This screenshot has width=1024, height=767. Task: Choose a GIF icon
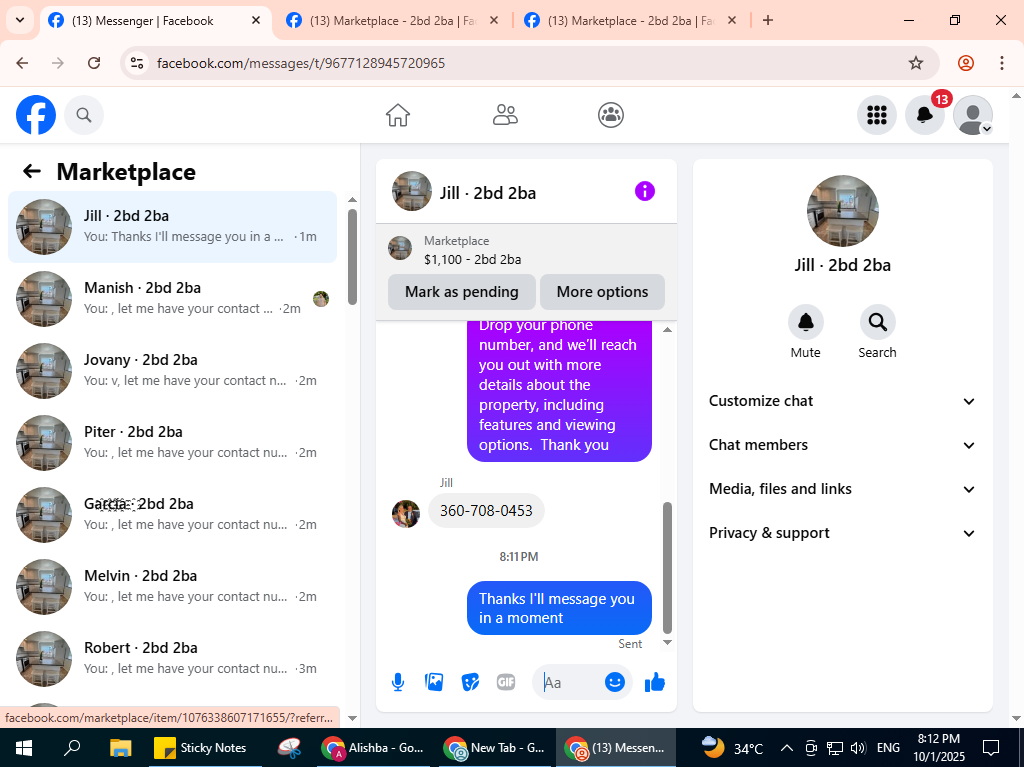tap(506, 683)
